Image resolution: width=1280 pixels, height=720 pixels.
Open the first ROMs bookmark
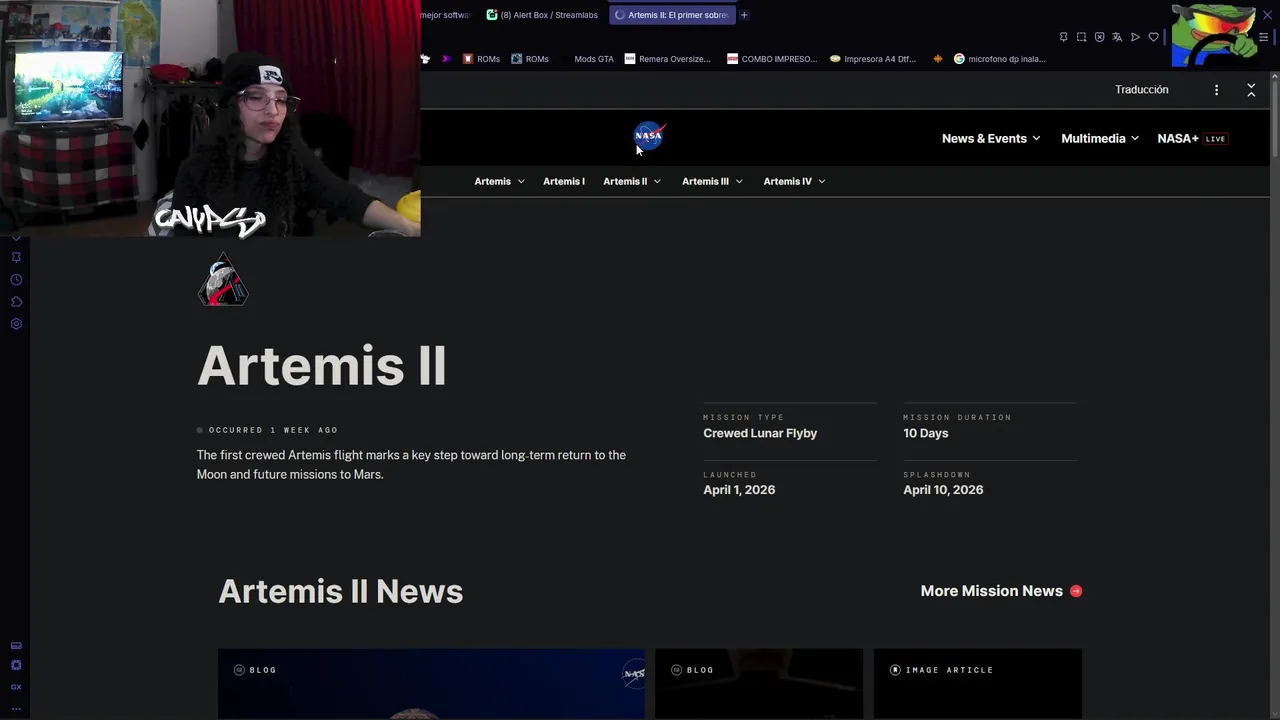click(x=481, y=59)
